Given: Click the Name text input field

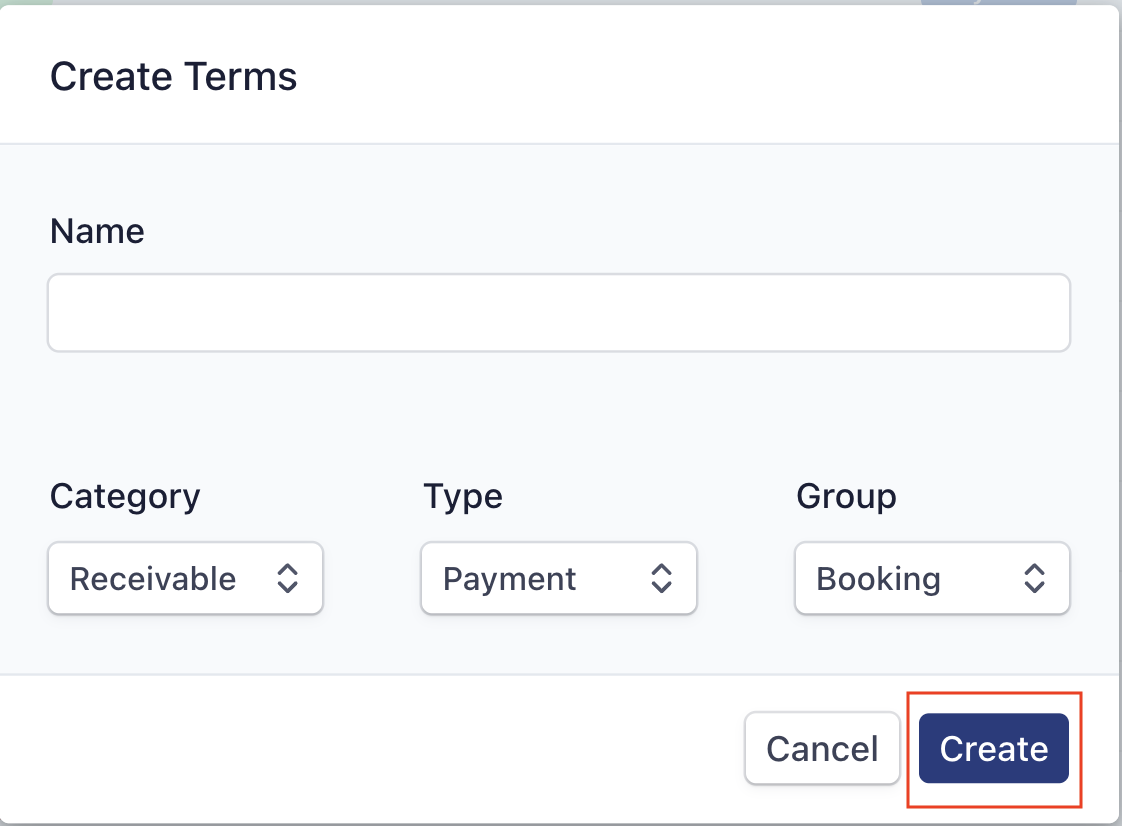Looking at the screenshot, I should click(558, 313).
